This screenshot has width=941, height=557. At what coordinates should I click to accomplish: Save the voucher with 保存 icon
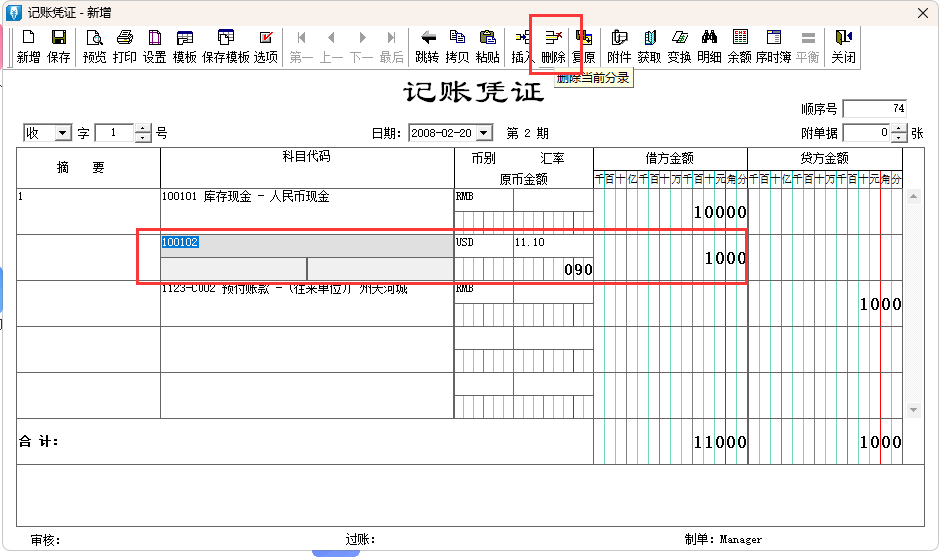click(59, 46)
